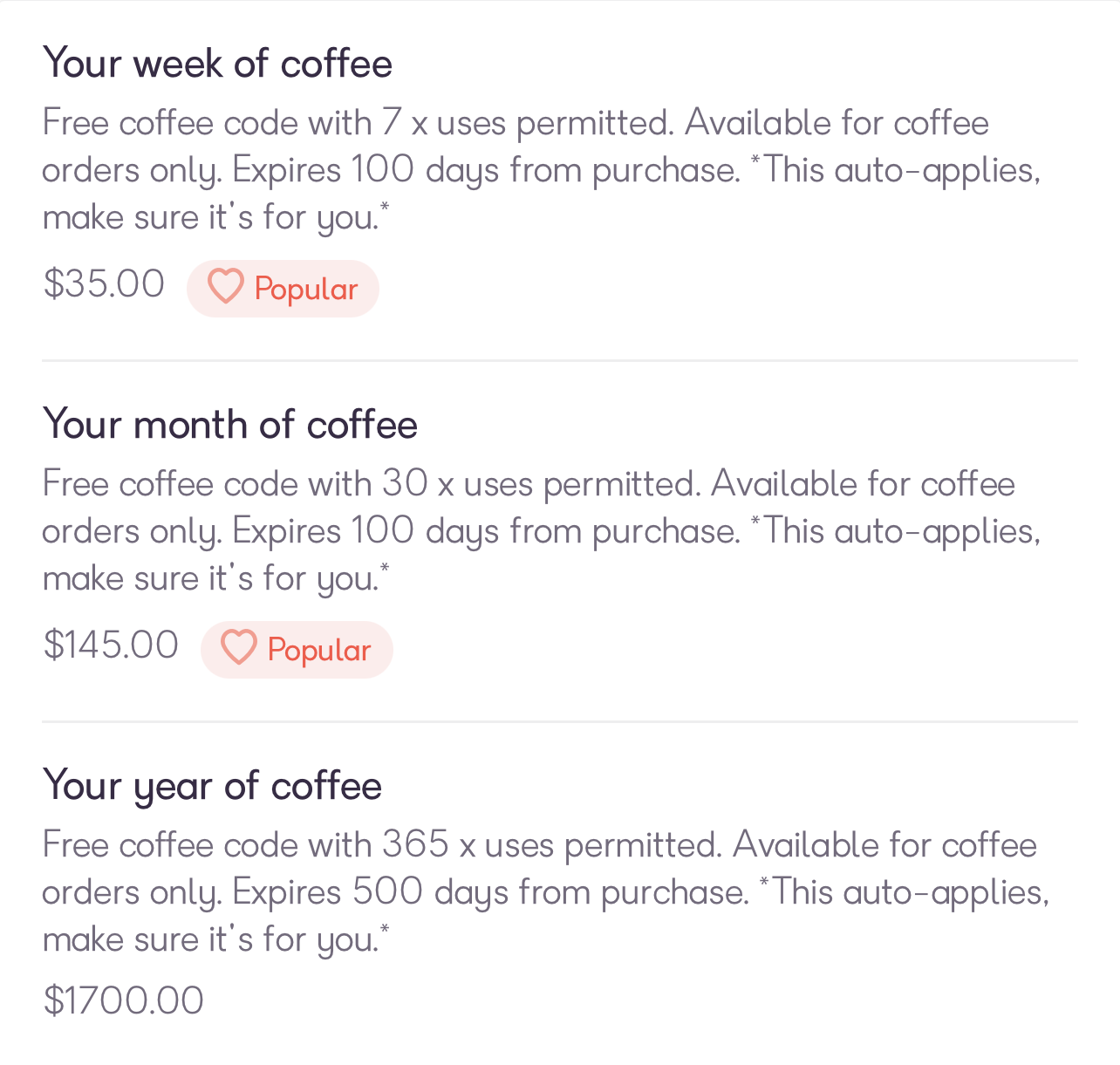The width and height of the screenshot is (1120, 1065).
Task: Click the heart icon beside $145.00
Action: coord(238,648)
